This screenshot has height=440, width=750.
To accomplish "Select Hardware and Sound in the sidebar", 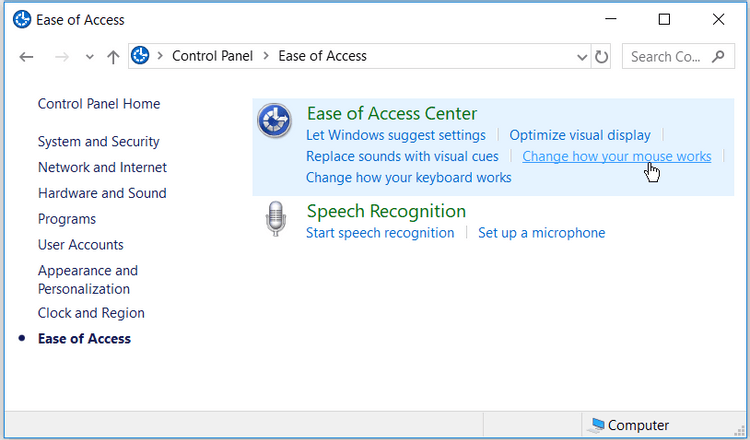I will [x=102, y=193].
